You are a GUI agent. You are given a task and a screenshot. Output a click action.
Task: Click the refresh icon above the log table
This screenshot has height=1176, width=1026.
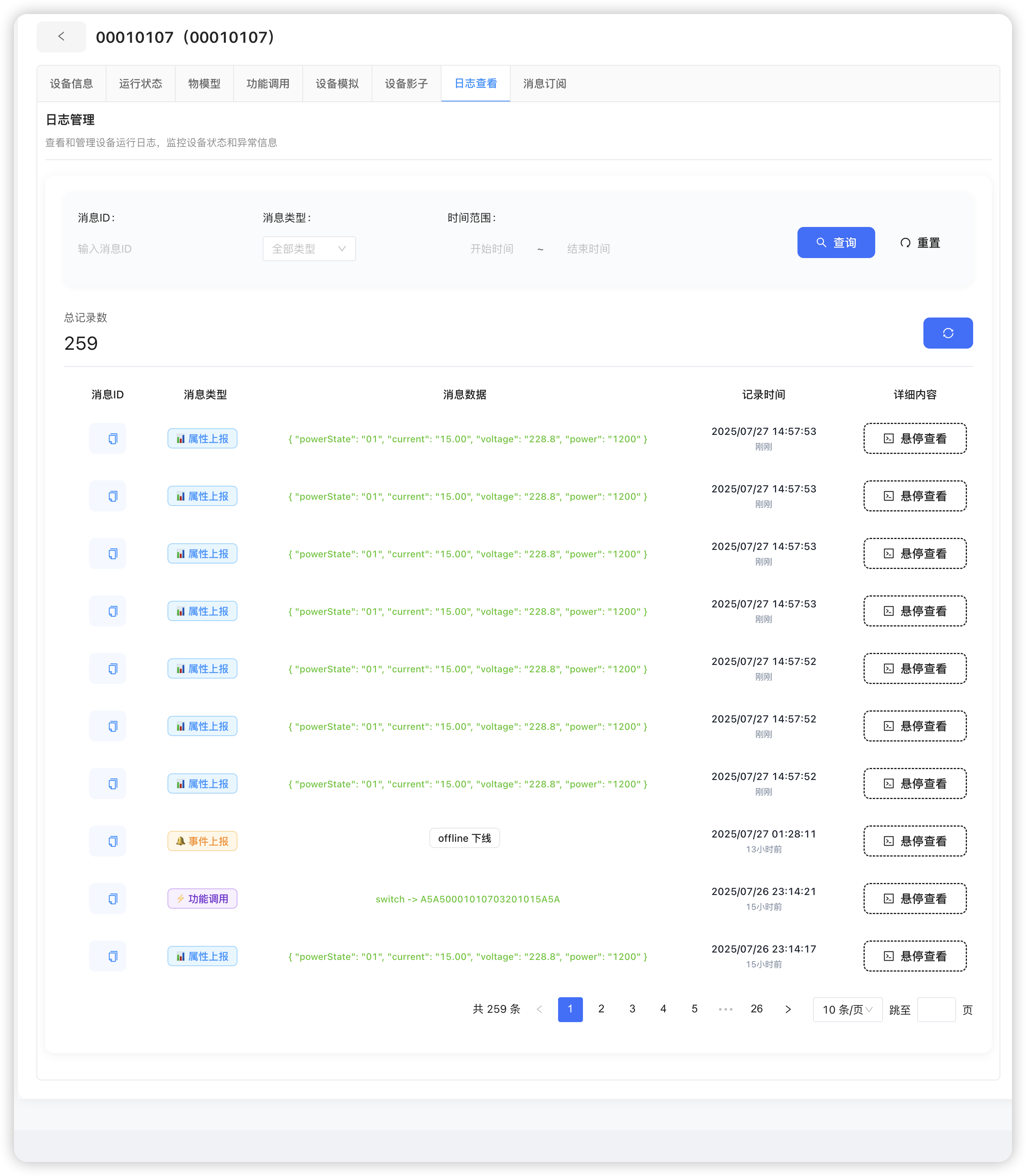click(947, 333)
